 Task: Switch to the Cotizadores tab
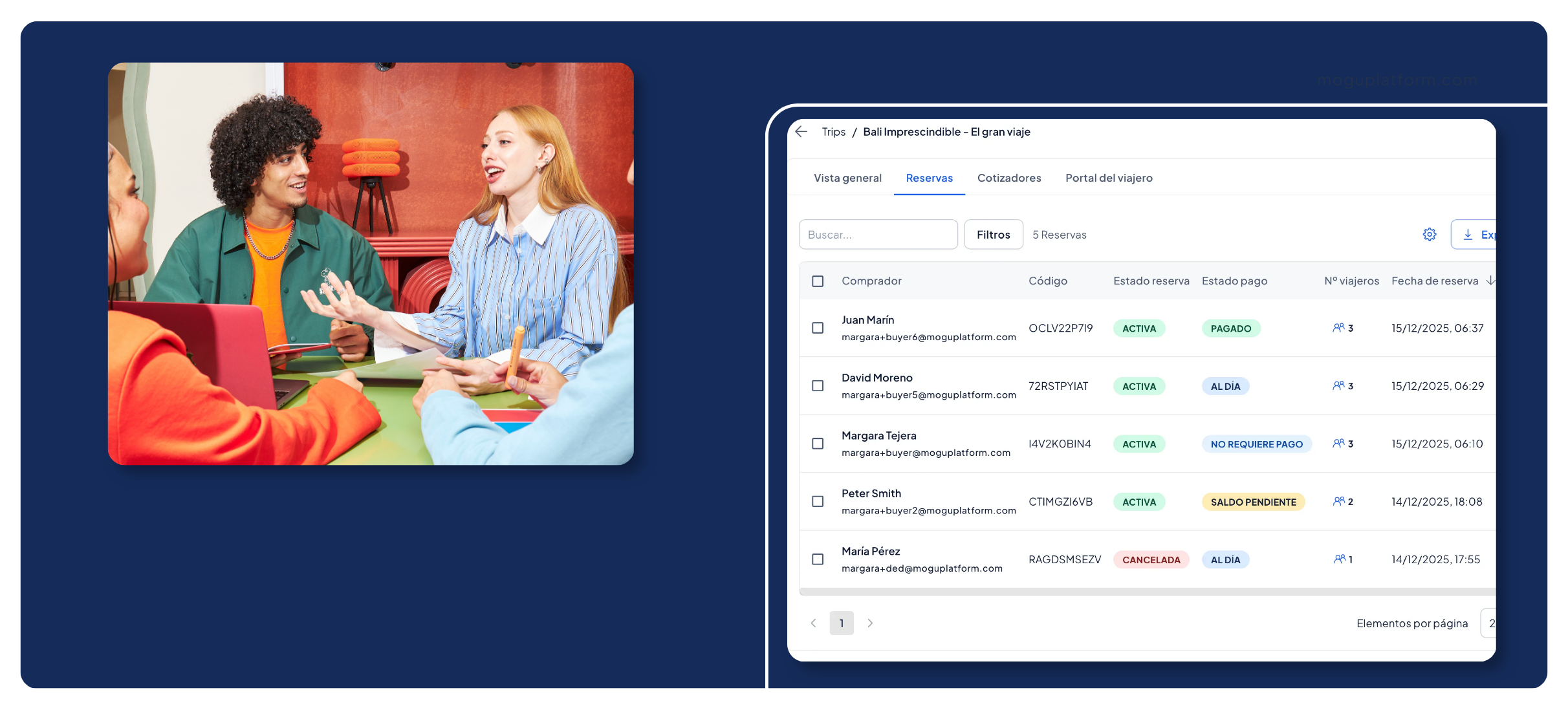point(1009,178)
